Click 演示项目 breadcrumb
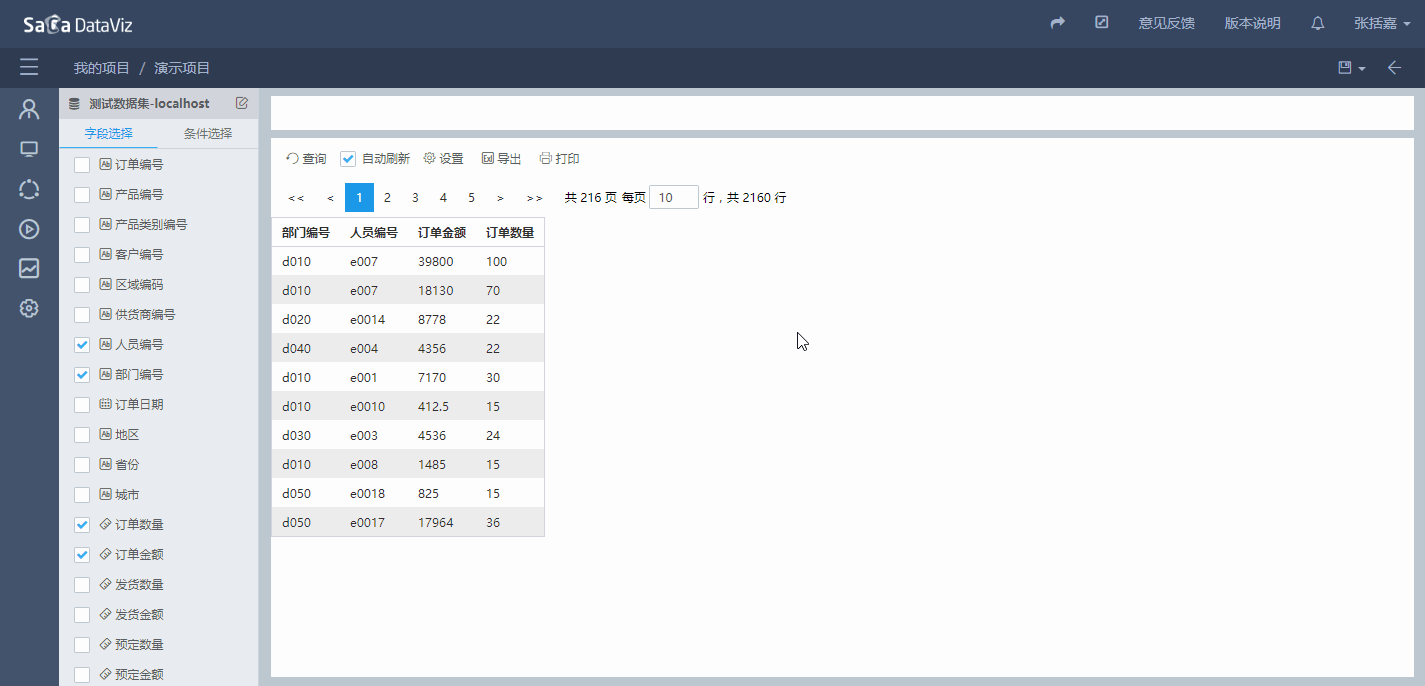The image size is (1425, 686). (x=182, y=68)
